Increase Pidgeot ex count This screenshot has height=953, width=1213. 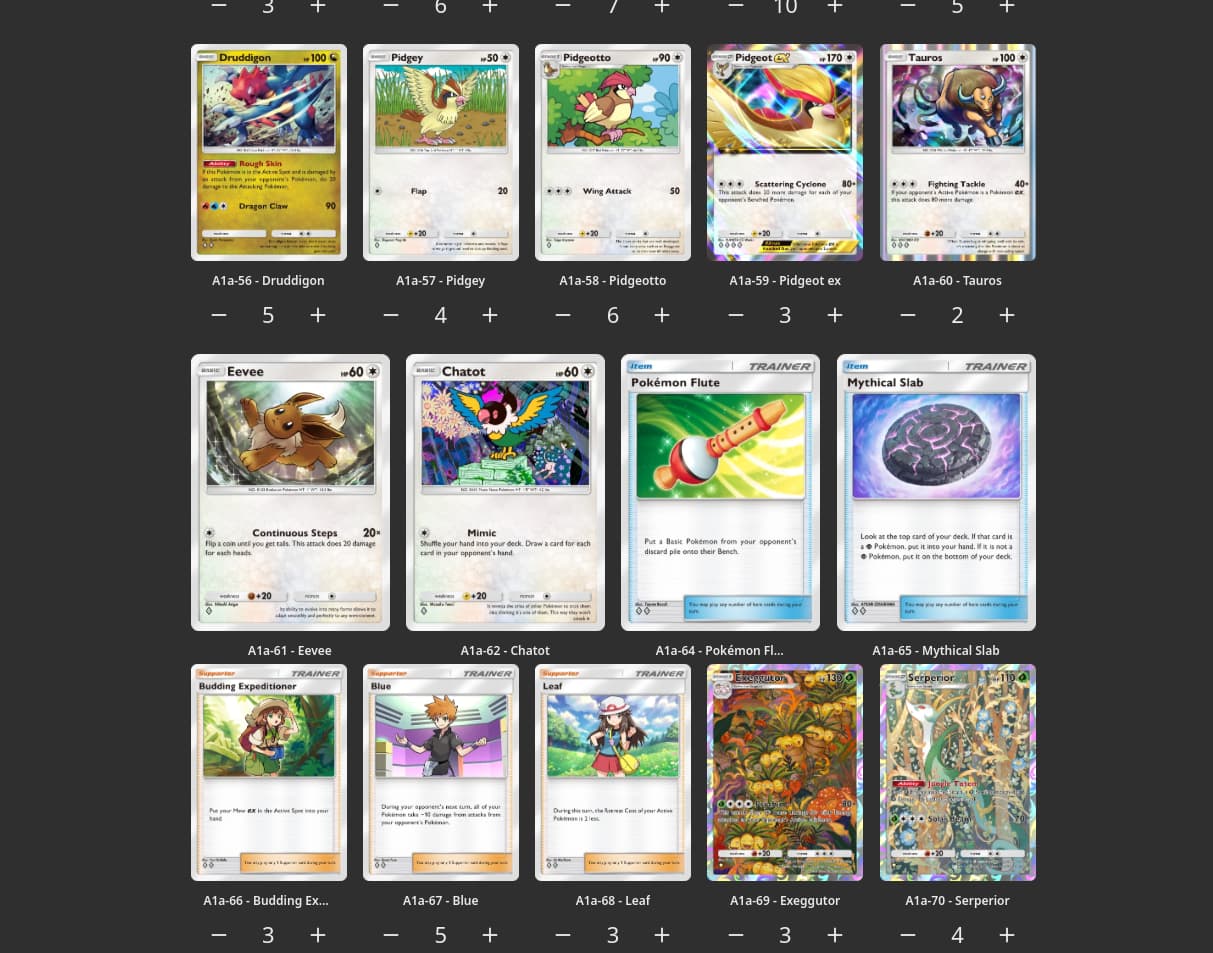835,316
